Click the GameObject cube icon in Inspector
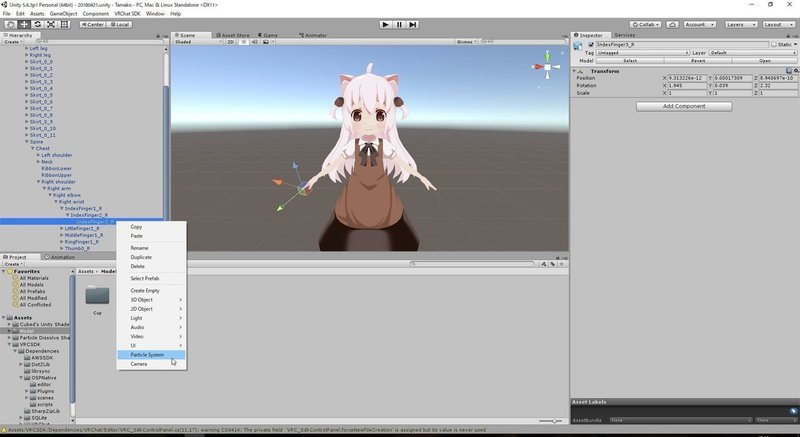This screenshot has width=800, height=437. click(578, 46)
